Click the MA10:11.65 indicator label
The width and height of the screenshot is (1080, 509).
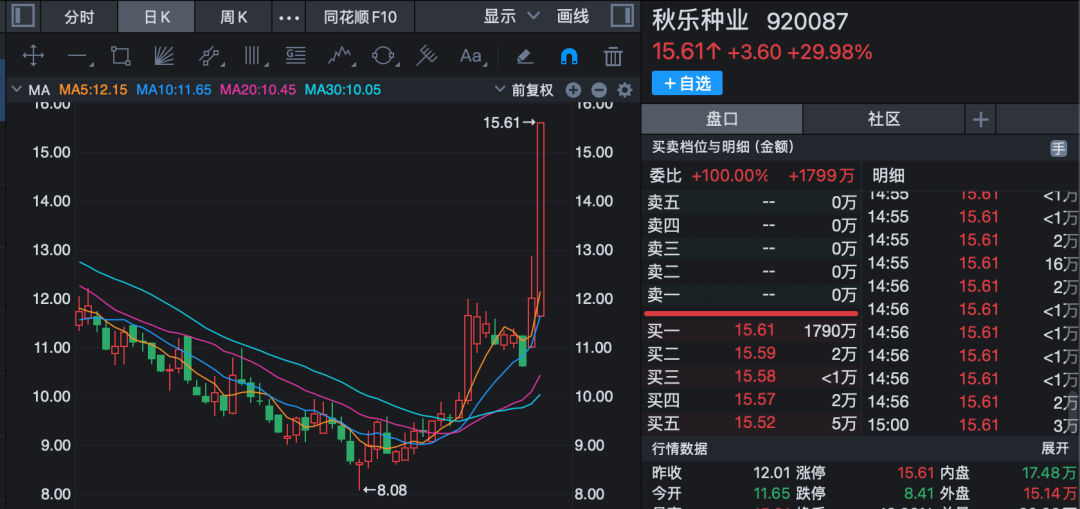[x=174, y=90]
